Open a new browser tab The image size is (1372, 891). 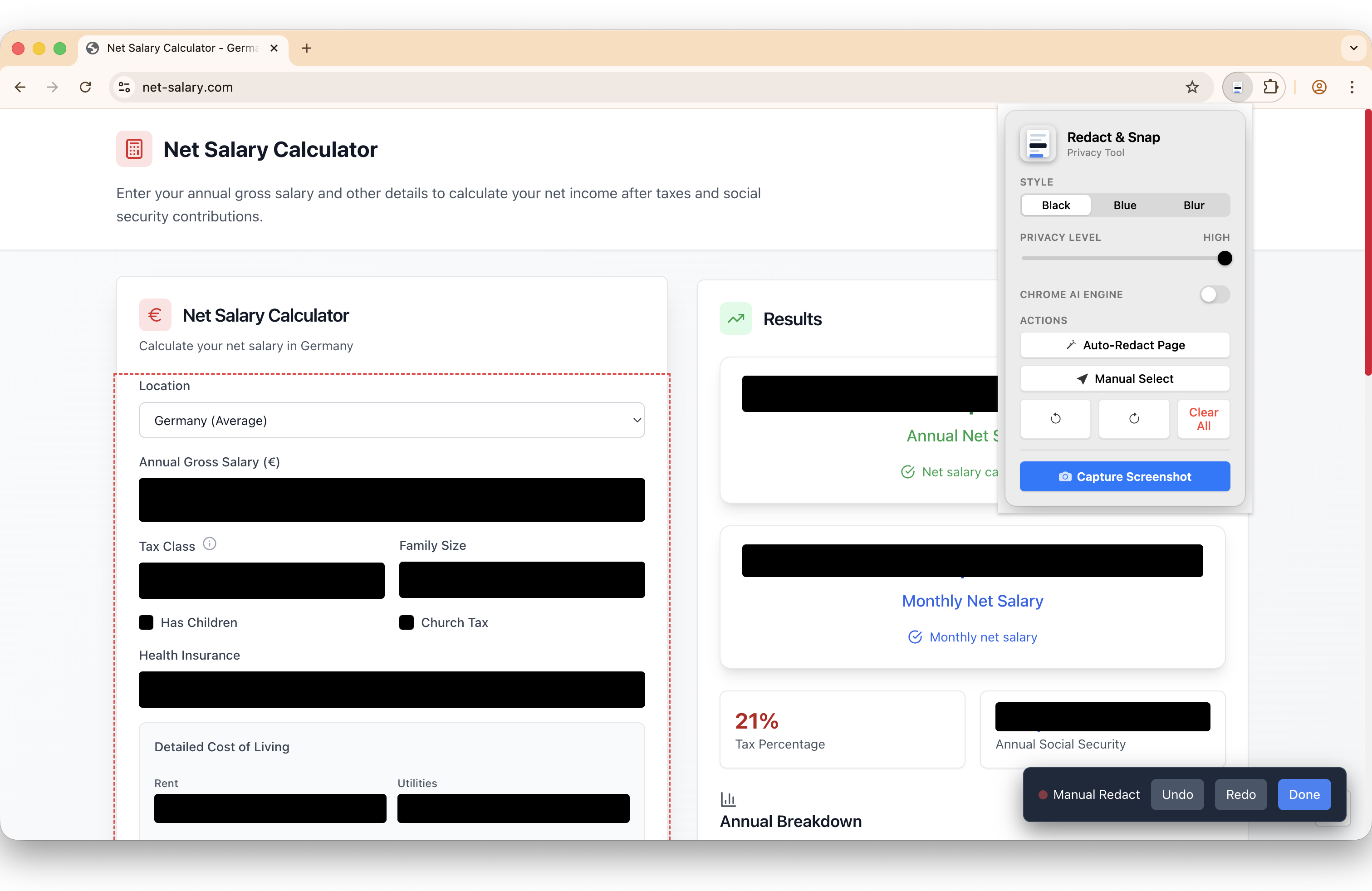307,48
